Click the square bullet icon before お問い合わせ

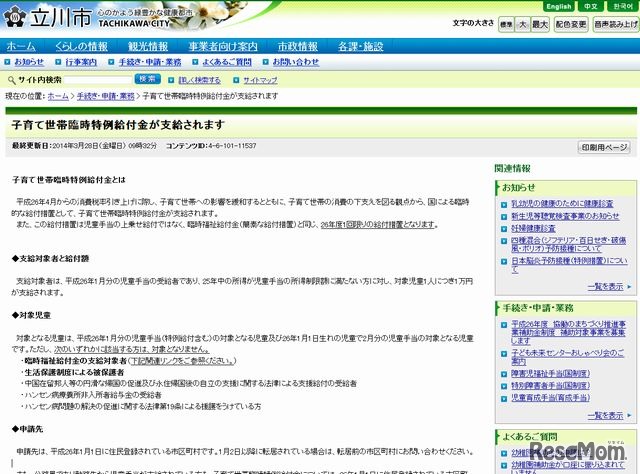pos(266,62)
